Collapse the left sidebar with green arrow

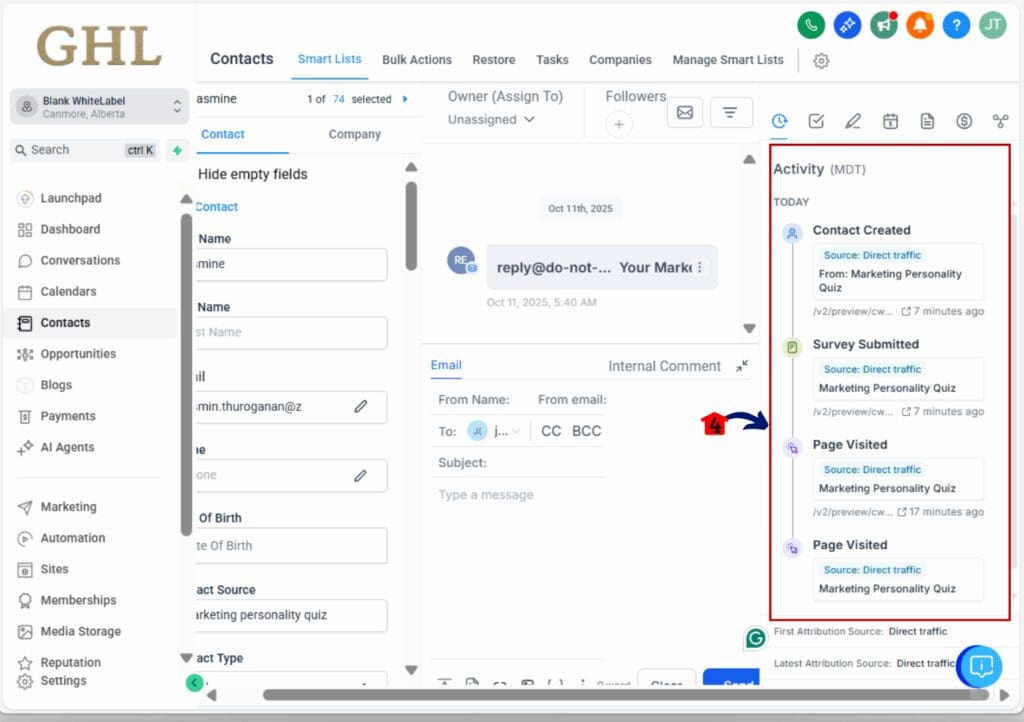(x=194, y=683)
